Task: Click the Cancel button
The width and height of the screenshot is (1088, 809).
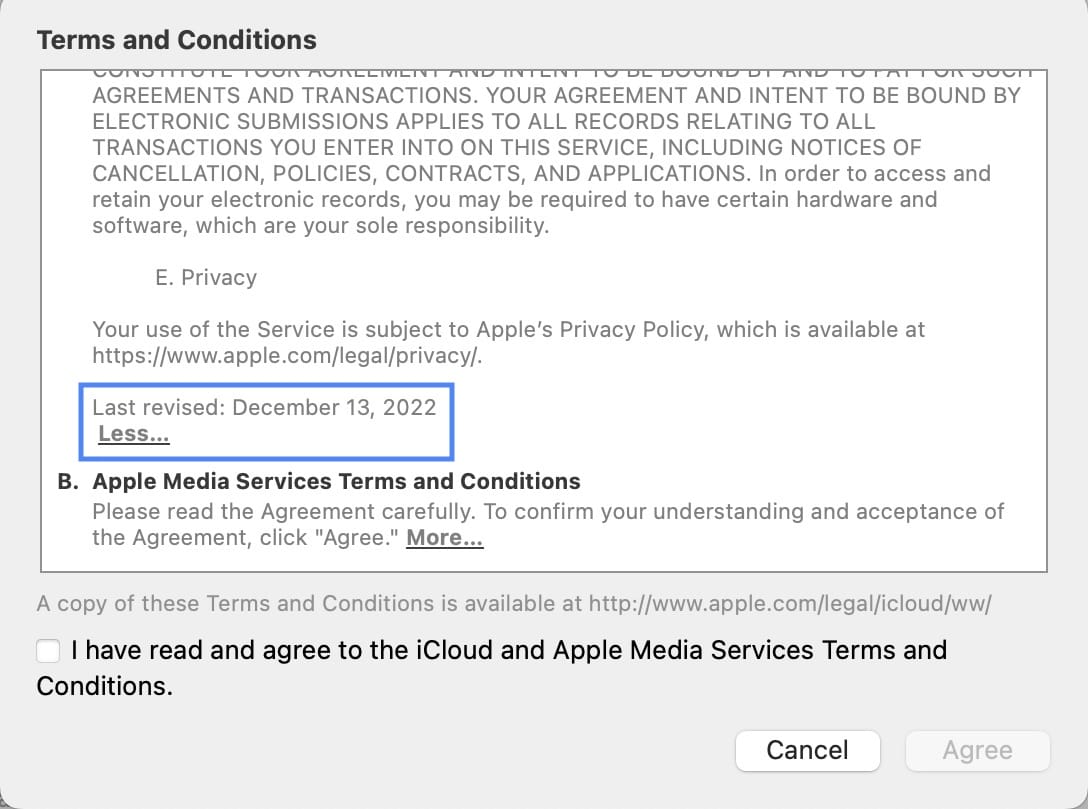Action: (x=807, y=751)
